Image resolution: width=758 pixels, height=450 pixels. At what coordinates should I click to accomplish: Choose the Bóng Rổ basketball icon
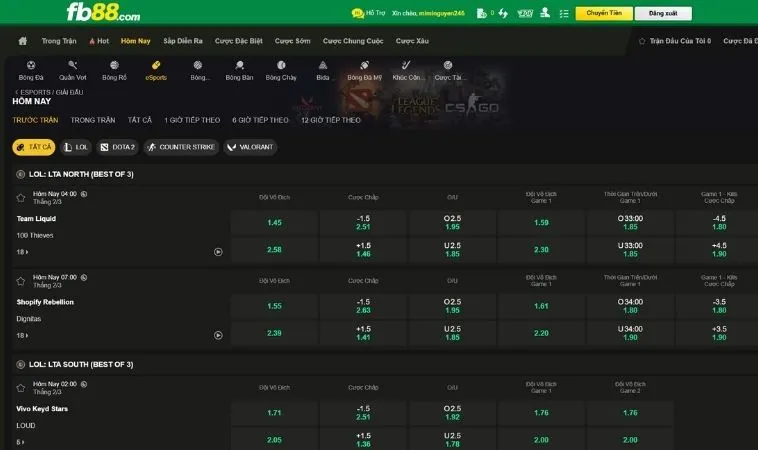click(x=115, y=66)
